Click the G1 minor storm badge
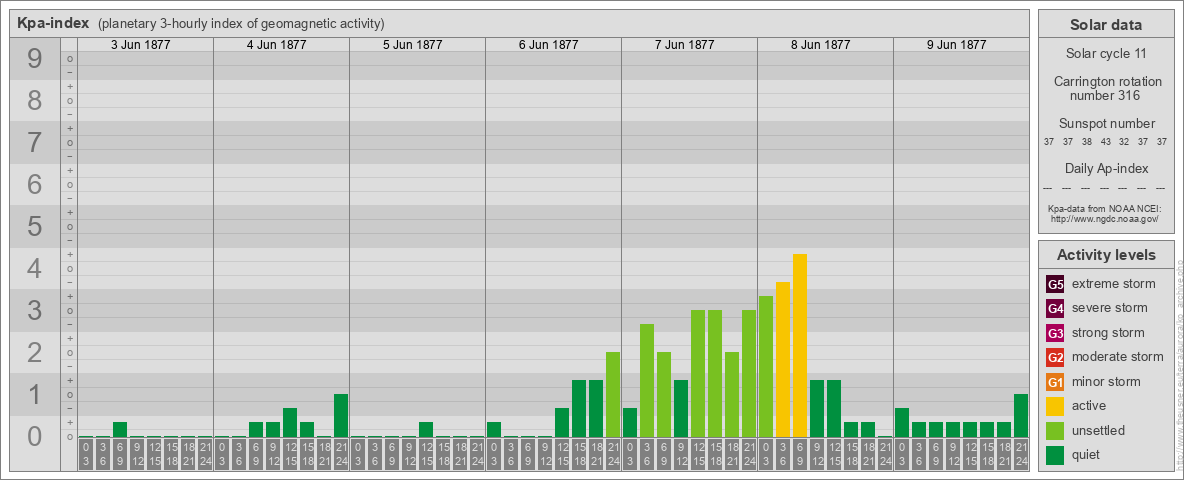 pos(1055,382)
